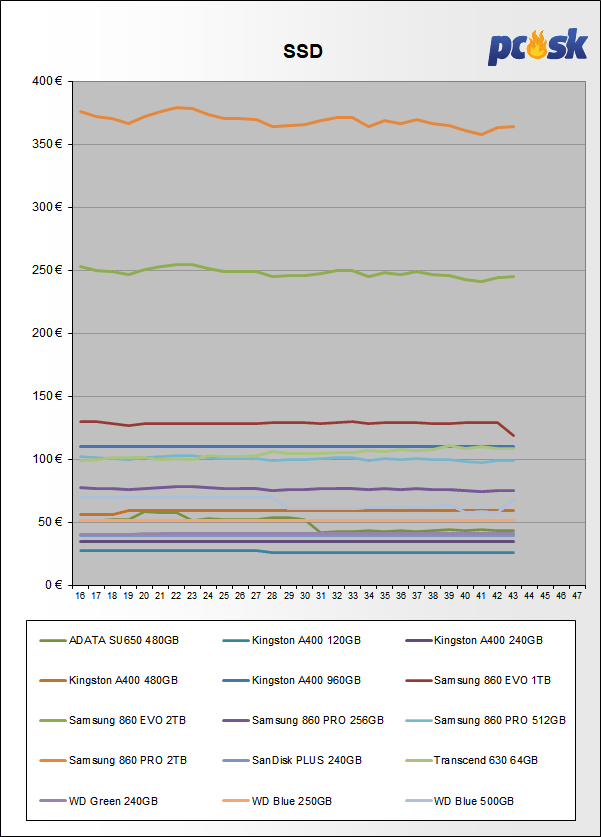601x837 pixels.
Task: Click the 250 € axis label
Action: (x=47, y=270)
